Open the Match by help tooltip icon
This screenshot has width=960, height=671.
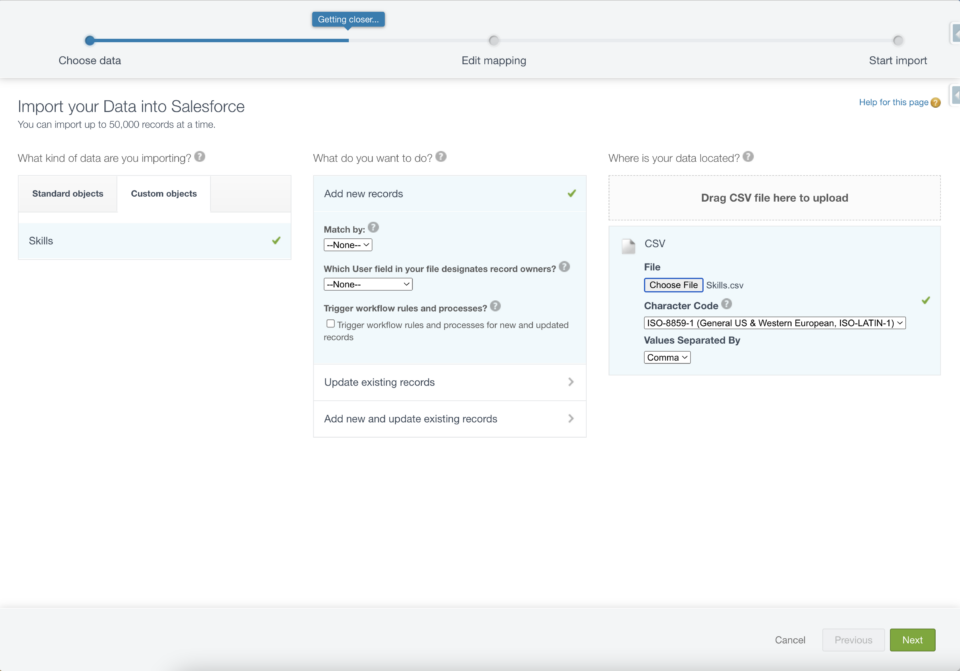tap(373, 227)
